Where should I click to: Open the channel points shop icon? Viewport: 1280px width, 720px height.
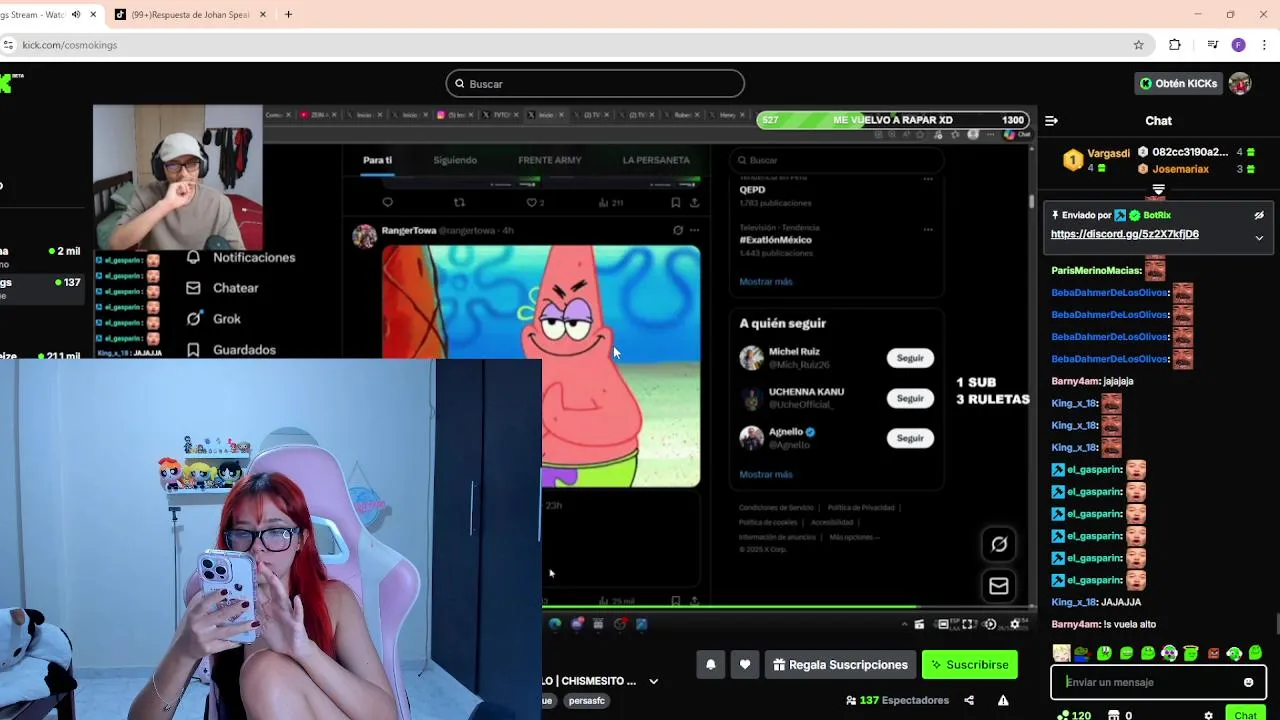pyautogui.click(x=1114, y=715)
